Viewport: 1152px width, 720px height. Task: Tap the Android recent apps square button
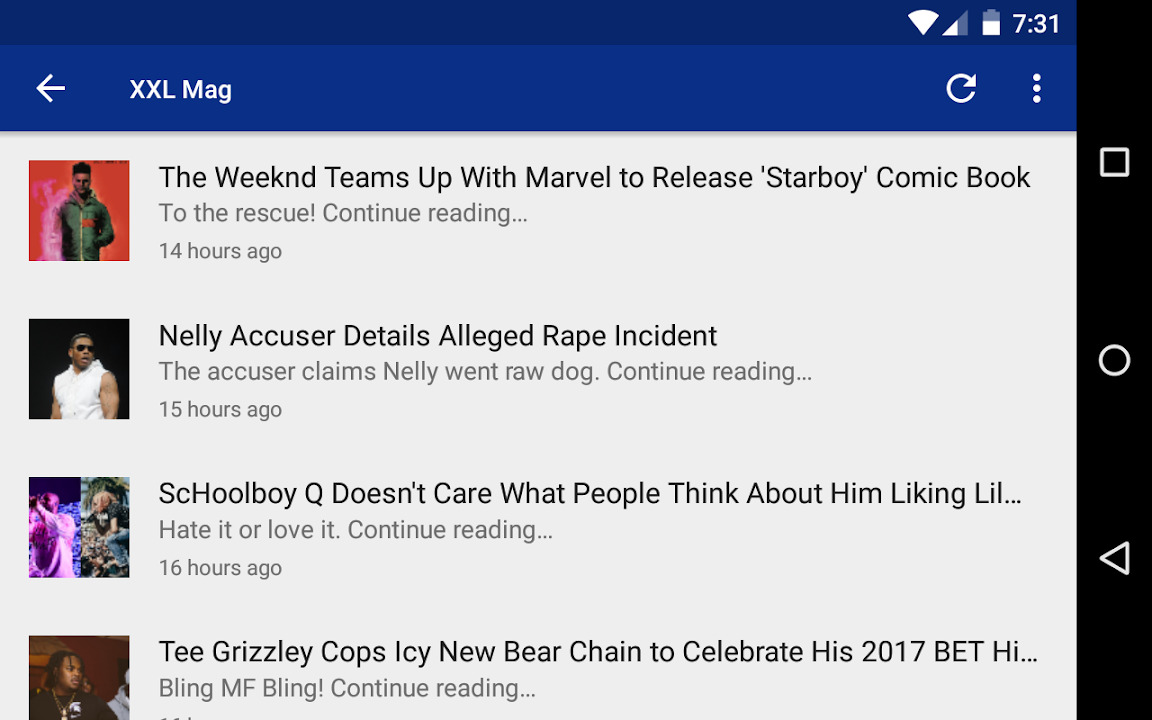(x=1114, y=162)
